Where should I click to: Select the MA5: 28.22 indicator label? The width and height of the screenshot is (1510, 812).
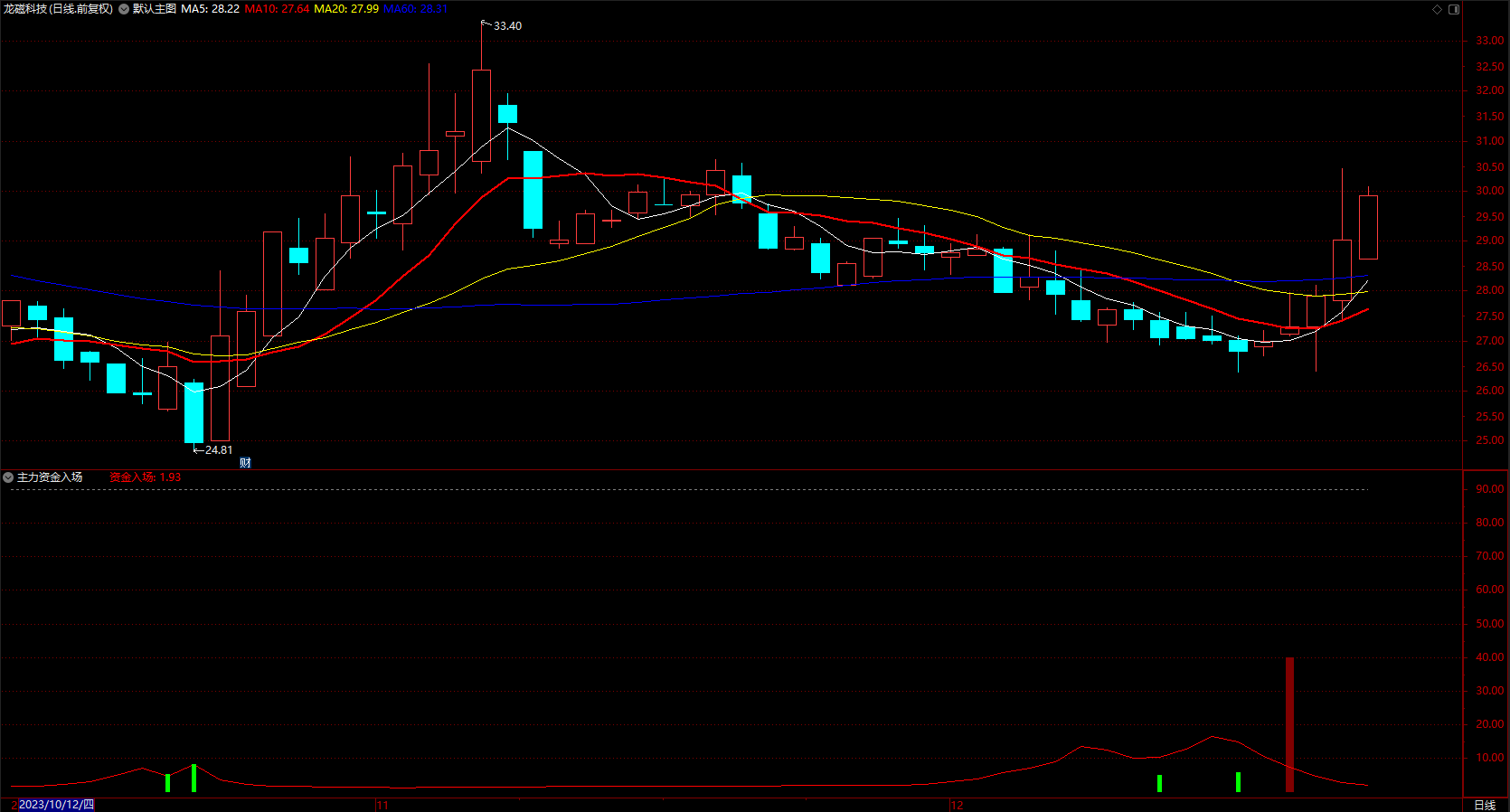tap(211, 9)
